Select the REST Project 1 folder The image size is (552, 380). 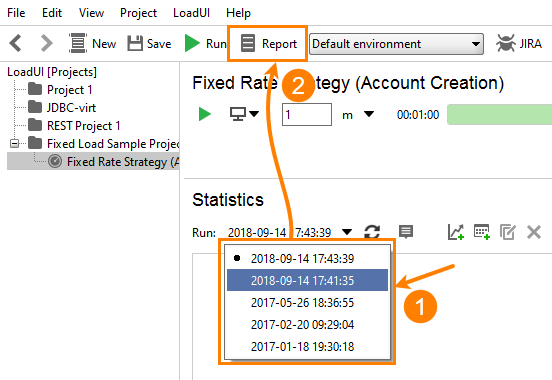point(74,125)
